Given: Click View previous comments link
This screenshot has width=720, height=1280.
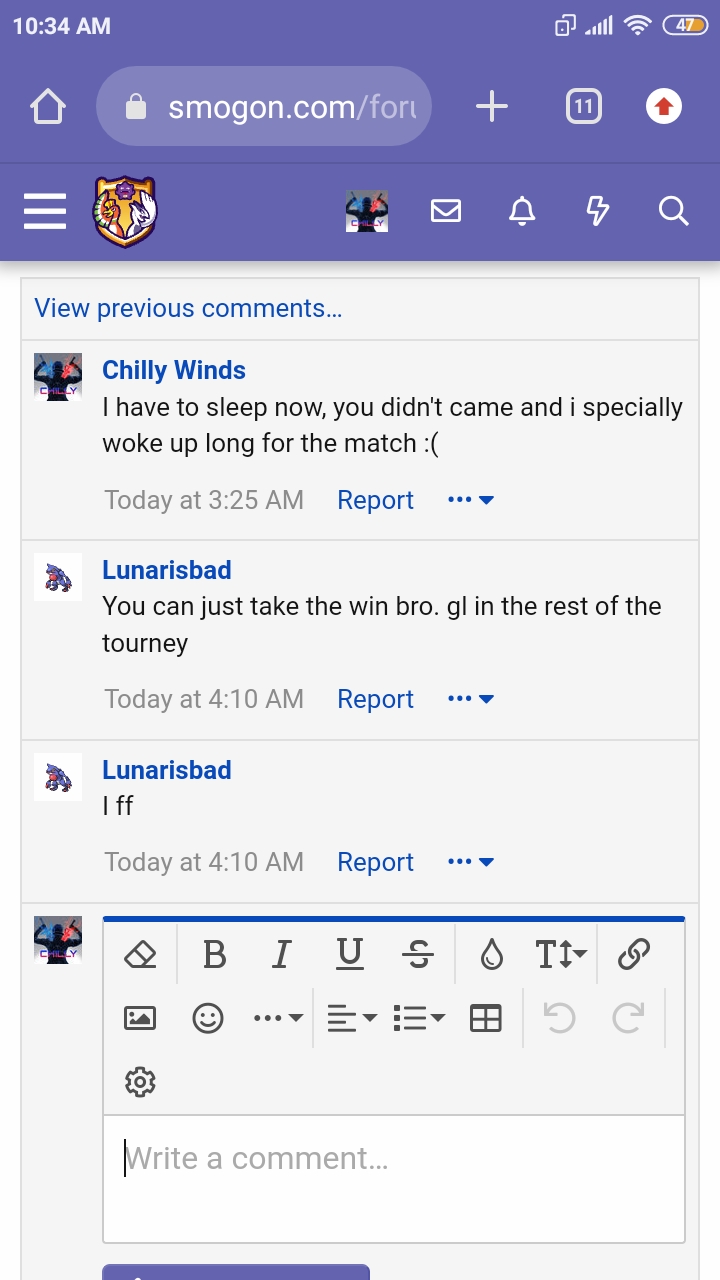Looking at the screenshot, I should [x=188, y=308].
